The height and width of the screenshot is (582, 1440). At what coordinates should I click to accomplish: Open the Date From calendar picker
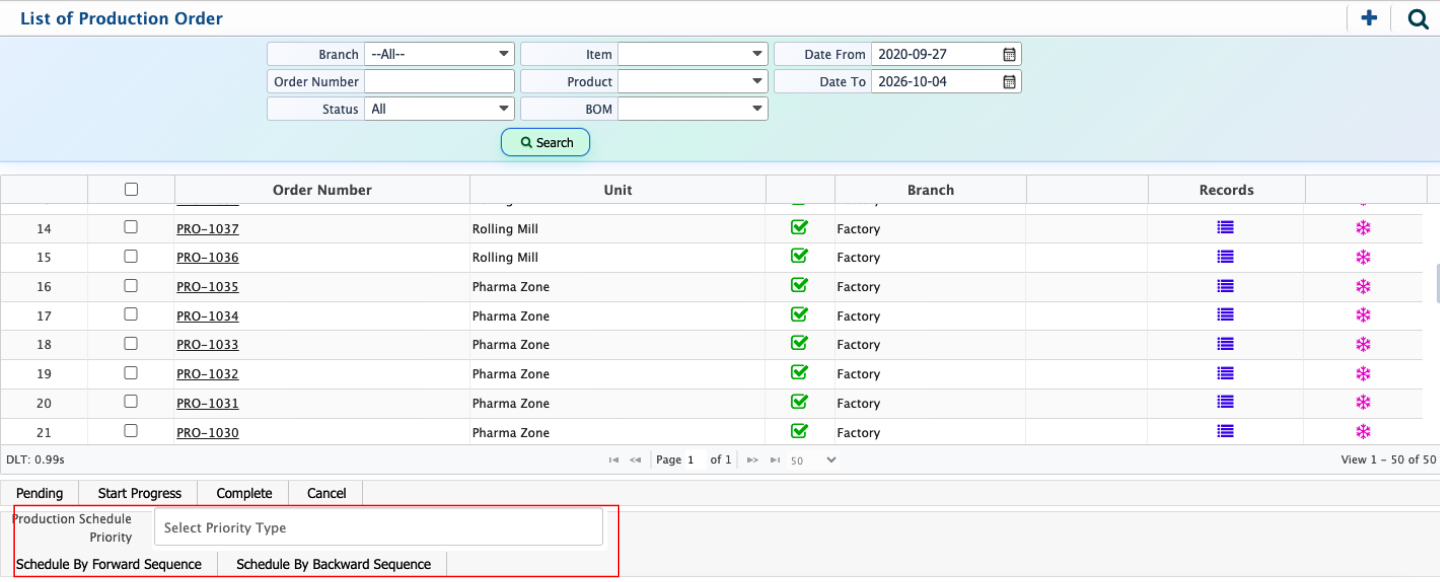[1009, 54]
